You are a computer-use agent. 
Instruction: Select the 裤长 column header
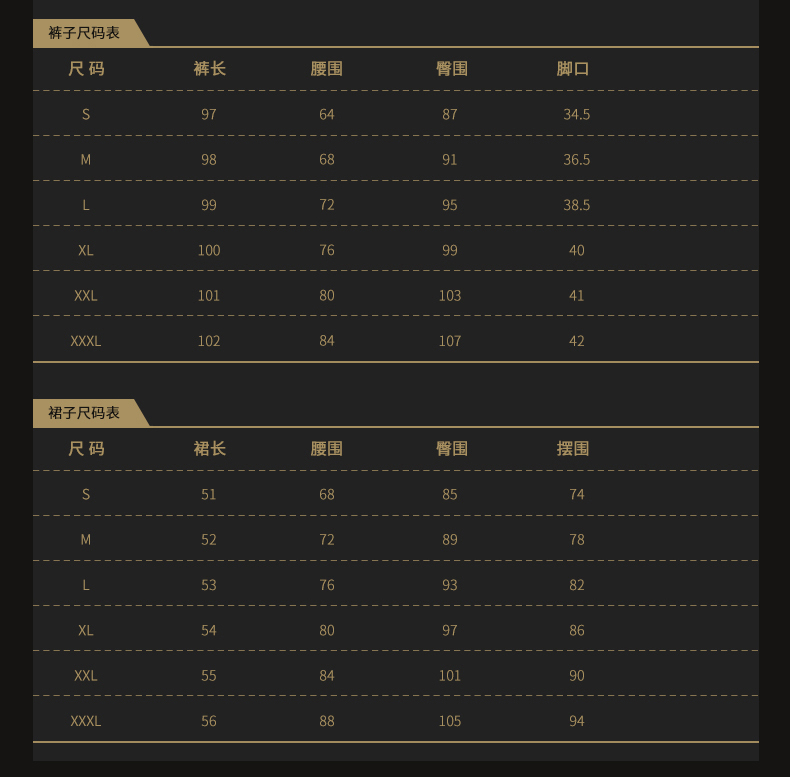click(x=210, y=69)
